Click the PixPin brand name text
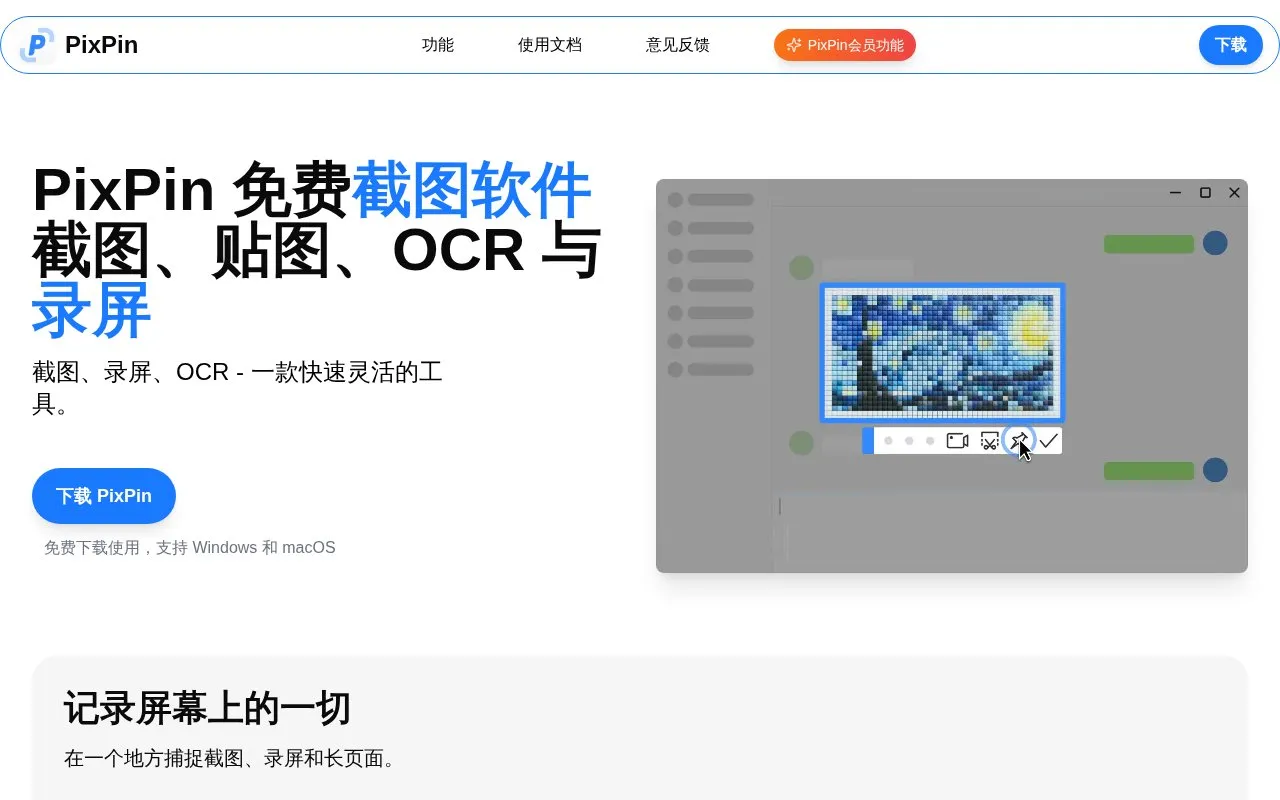Screen dimensions: 1280x800 tap(101, 45)
